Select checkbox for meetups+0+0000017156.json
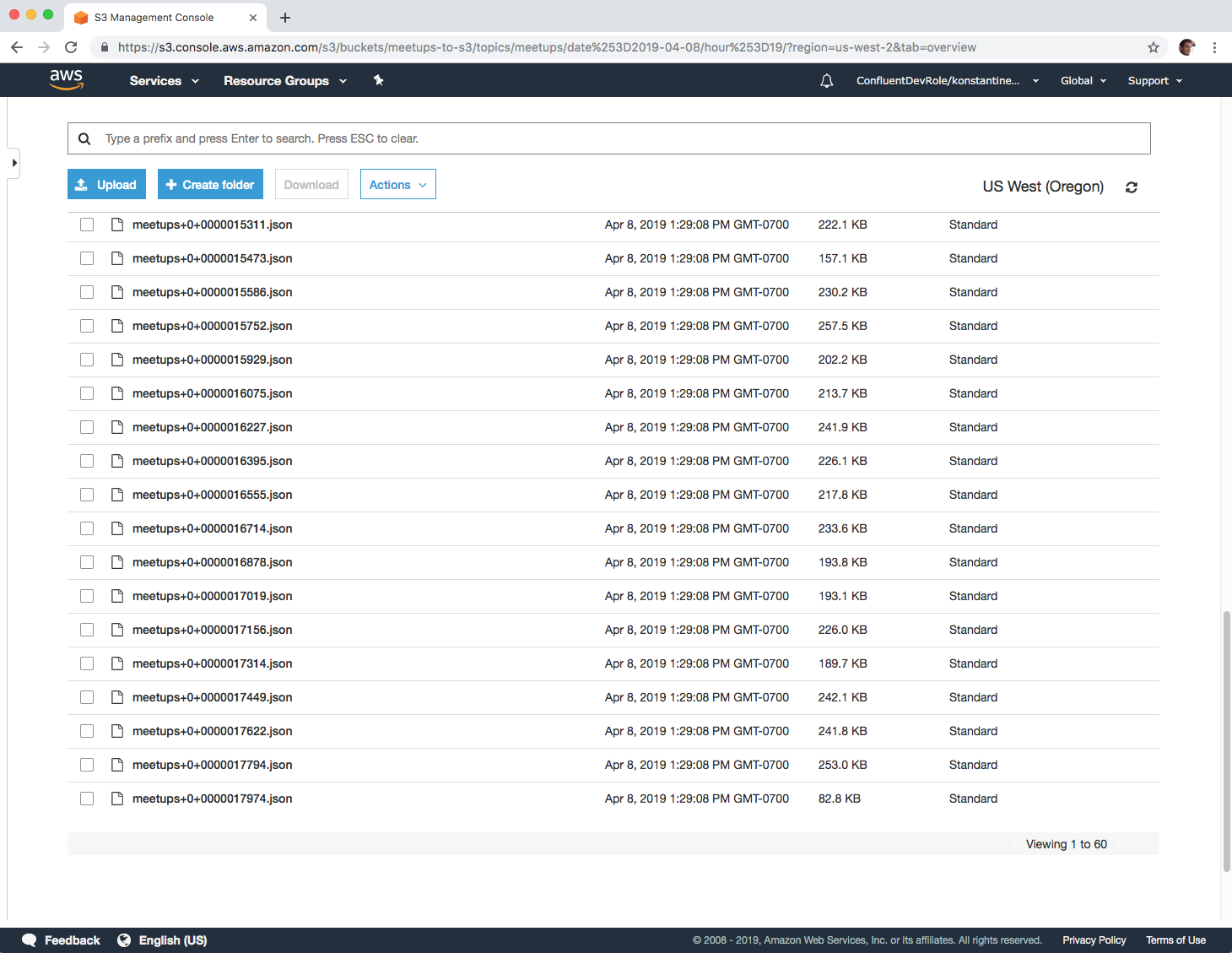 pos(87,630)
